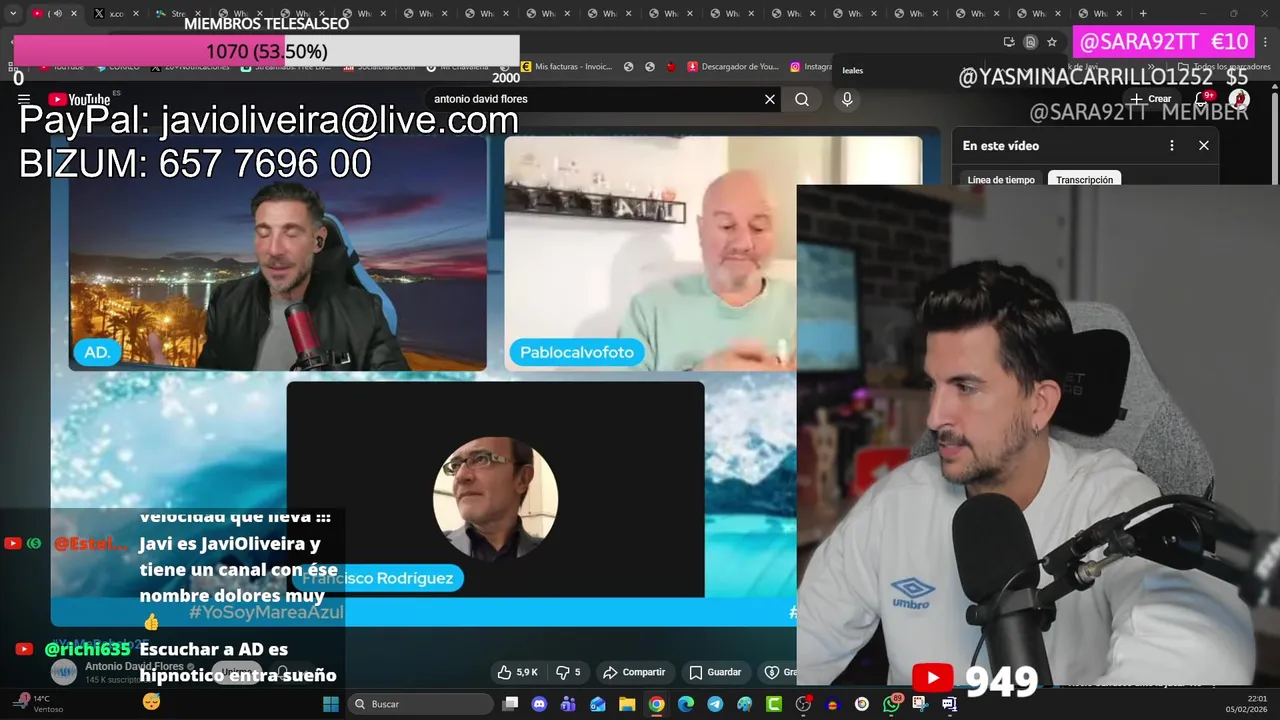Bookmark this page with the star icon
The width and height of the screenshot is (1280, 720).
pos(1052,42)
